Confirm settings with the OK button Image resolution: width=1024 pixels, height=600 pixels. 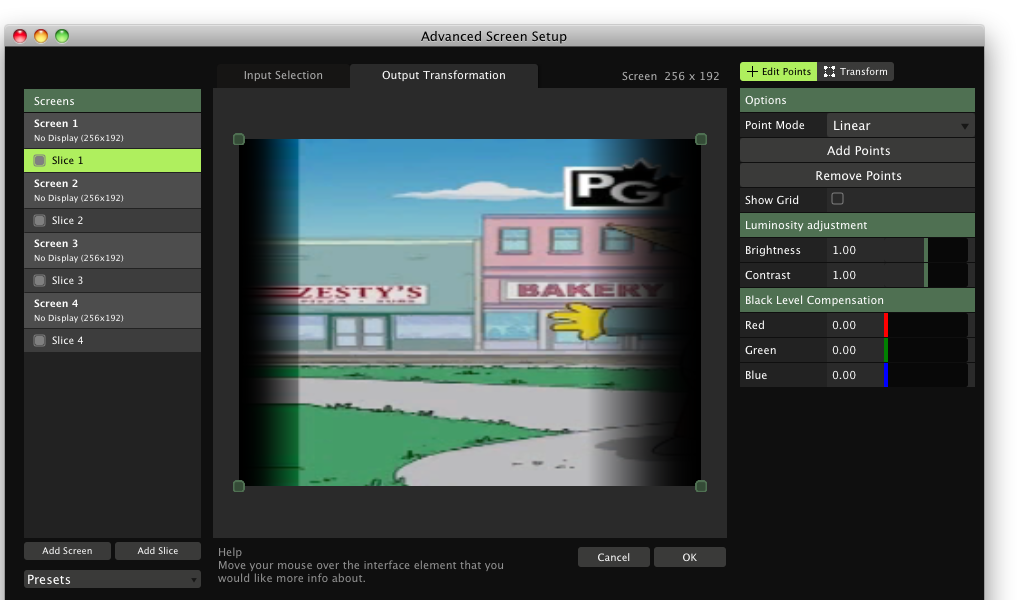690,558
